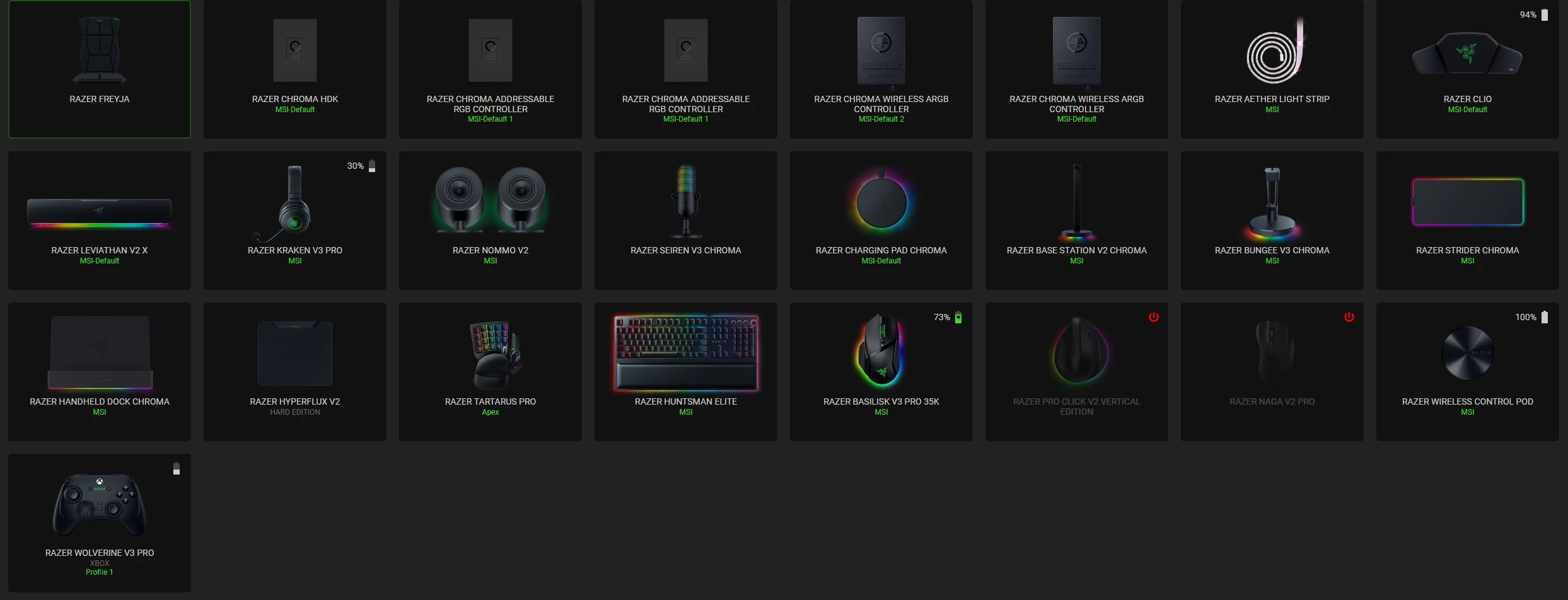
Task: Select the Razer Wolverine V3 Pro controller
Action: click(x=100, y=523)
